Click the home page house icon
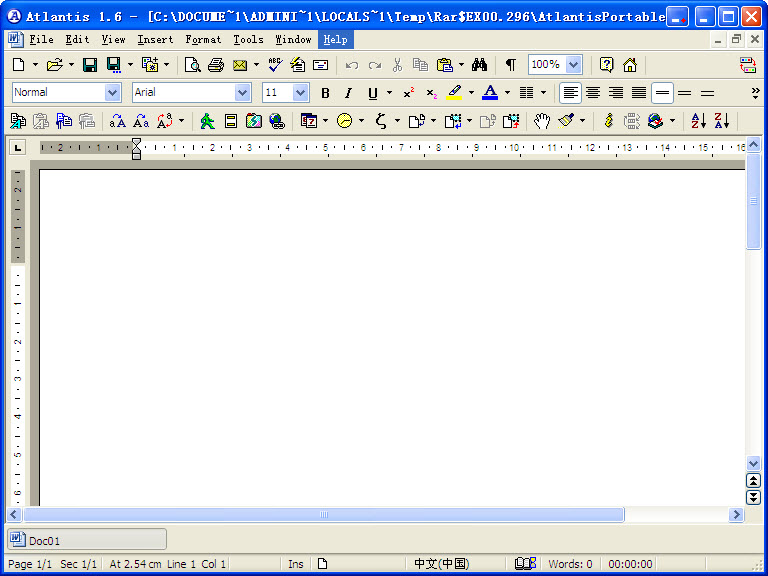Image resolution: width=768 pixels, height=576 pixels. (x=630, y=65)
